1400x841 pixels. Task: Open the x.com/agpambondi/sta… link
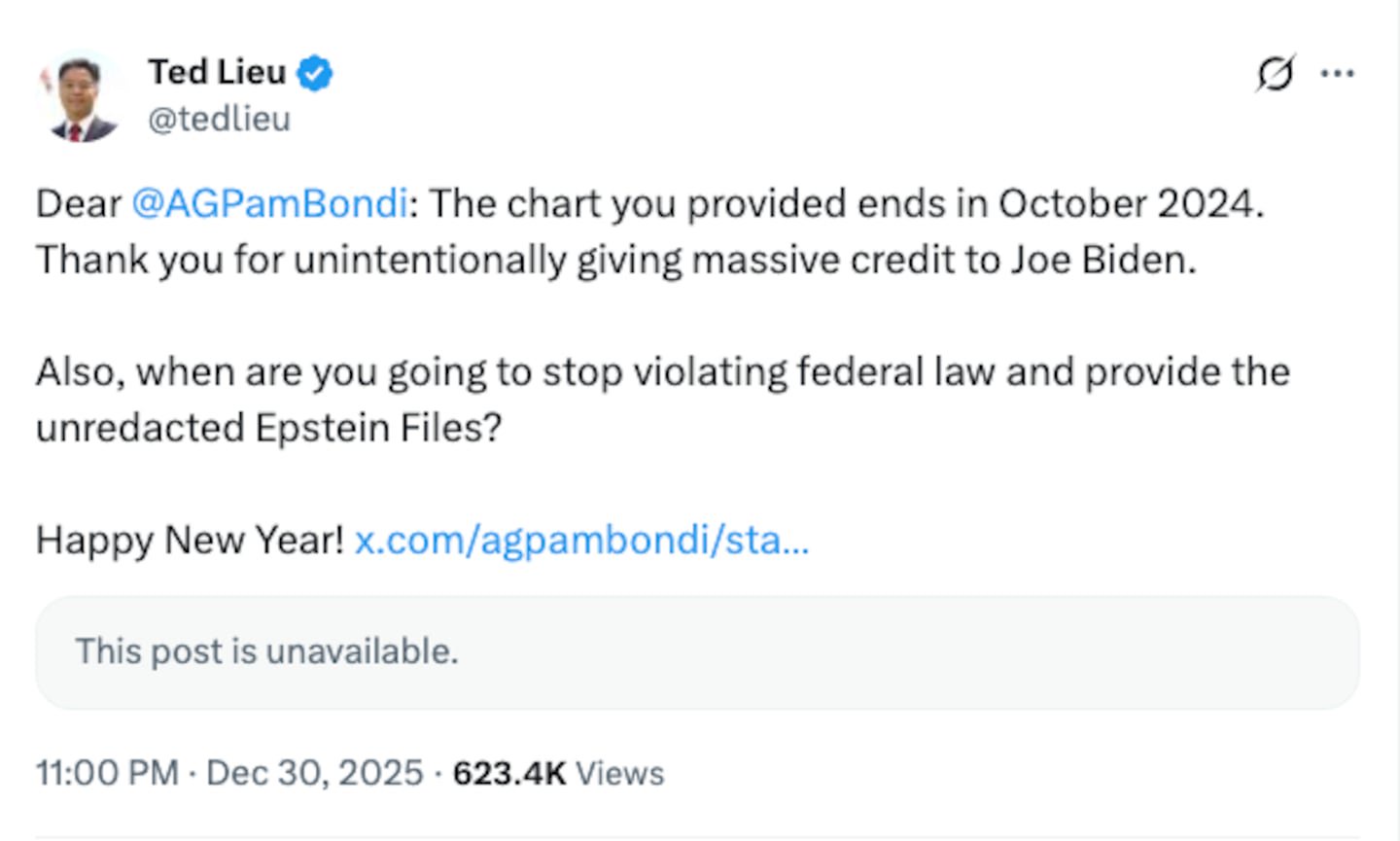(581, 540)
